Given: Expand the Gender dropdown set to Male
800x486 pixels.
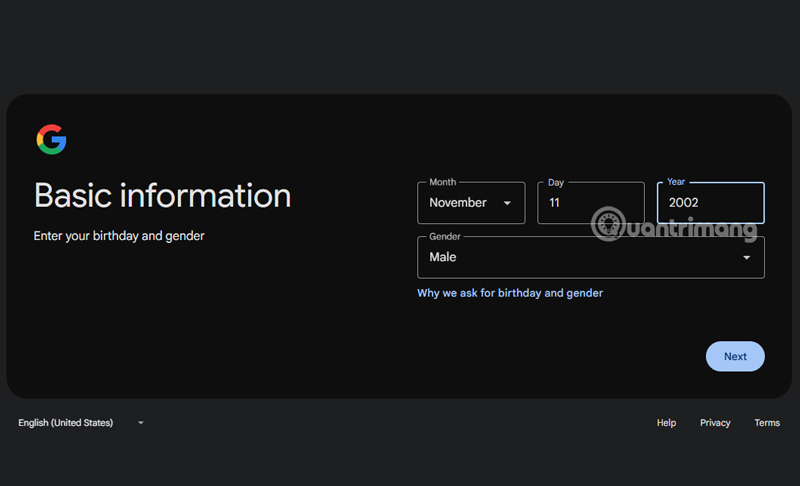Looking at the screenshot, I should click(x=590, y=258).
